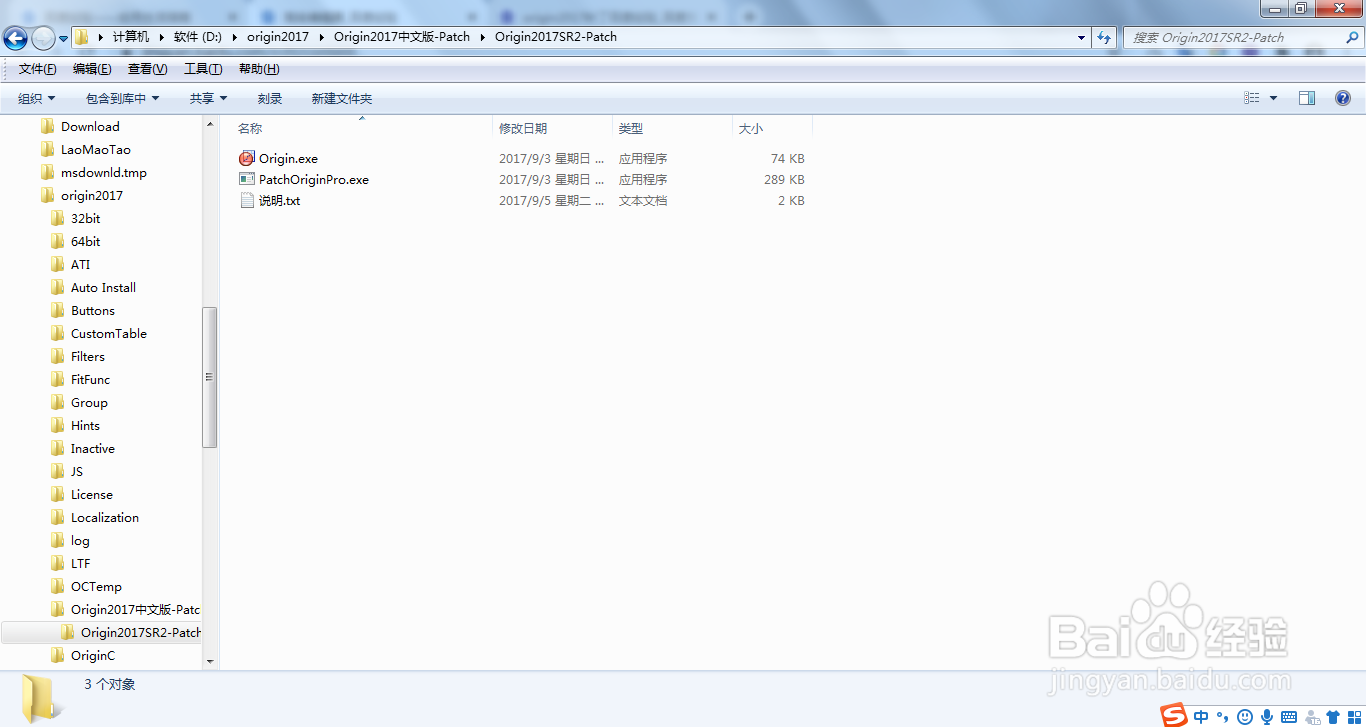Viewport: 1366px width, 727px height.
Task: Click origin2017 in the address breadcrumb
Action: point(278,37)
